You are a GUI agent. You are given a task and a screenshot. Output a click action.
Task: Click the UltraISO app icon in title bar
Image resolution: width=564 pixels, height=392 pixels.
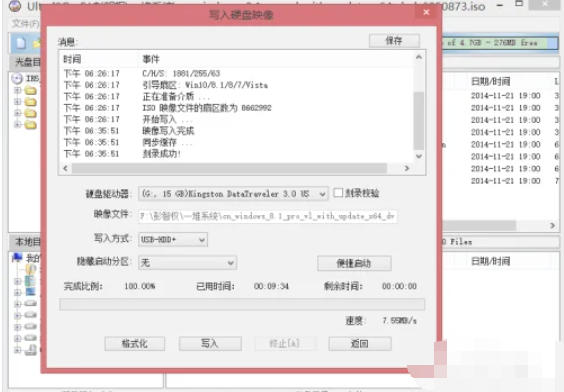tap(15, 6)
